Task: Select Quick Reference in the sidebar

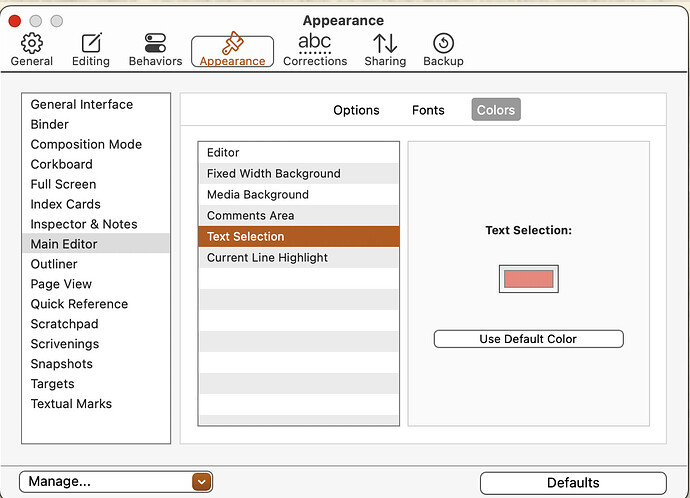Action: tap(95, 304)
